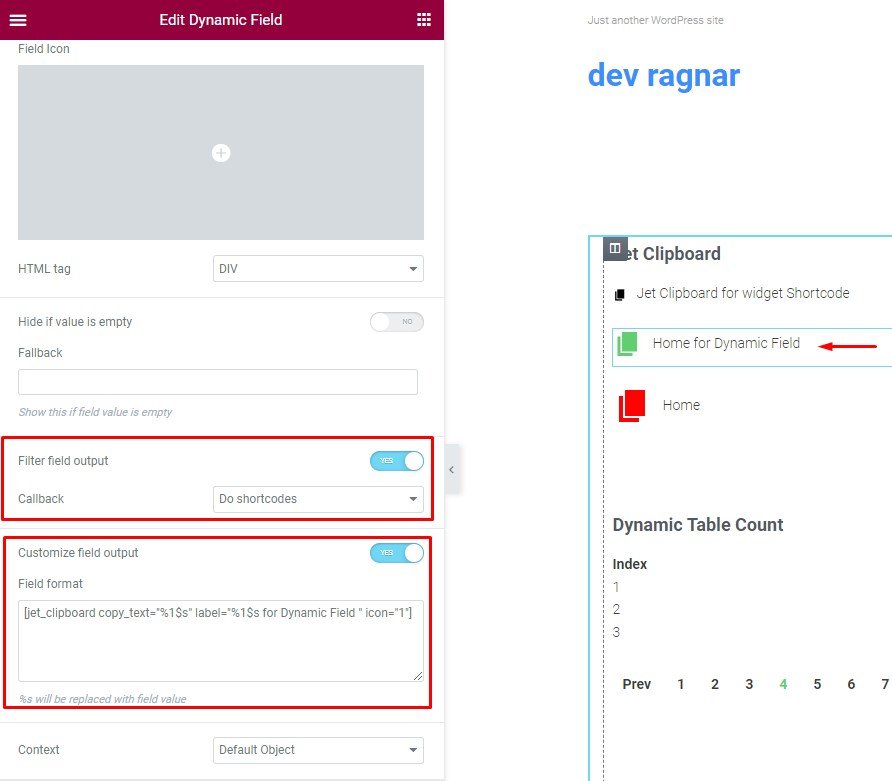Viewport: 892px width, 781px height.
Task: Open the Elementor hamburger menu
Action: (x=18, y=20)
